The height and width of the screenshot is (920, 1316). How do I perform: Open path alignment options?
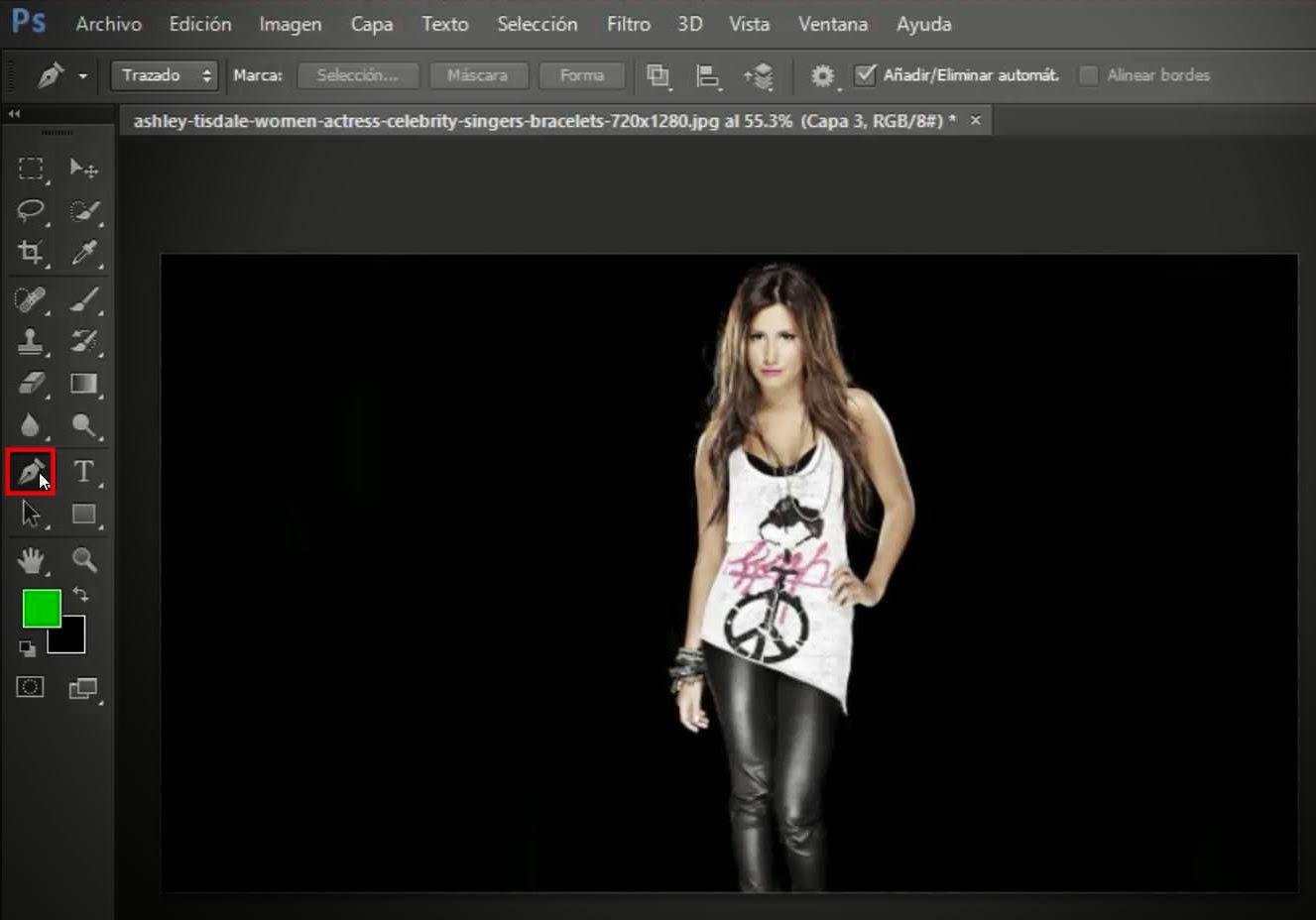(x=707, y=75)
